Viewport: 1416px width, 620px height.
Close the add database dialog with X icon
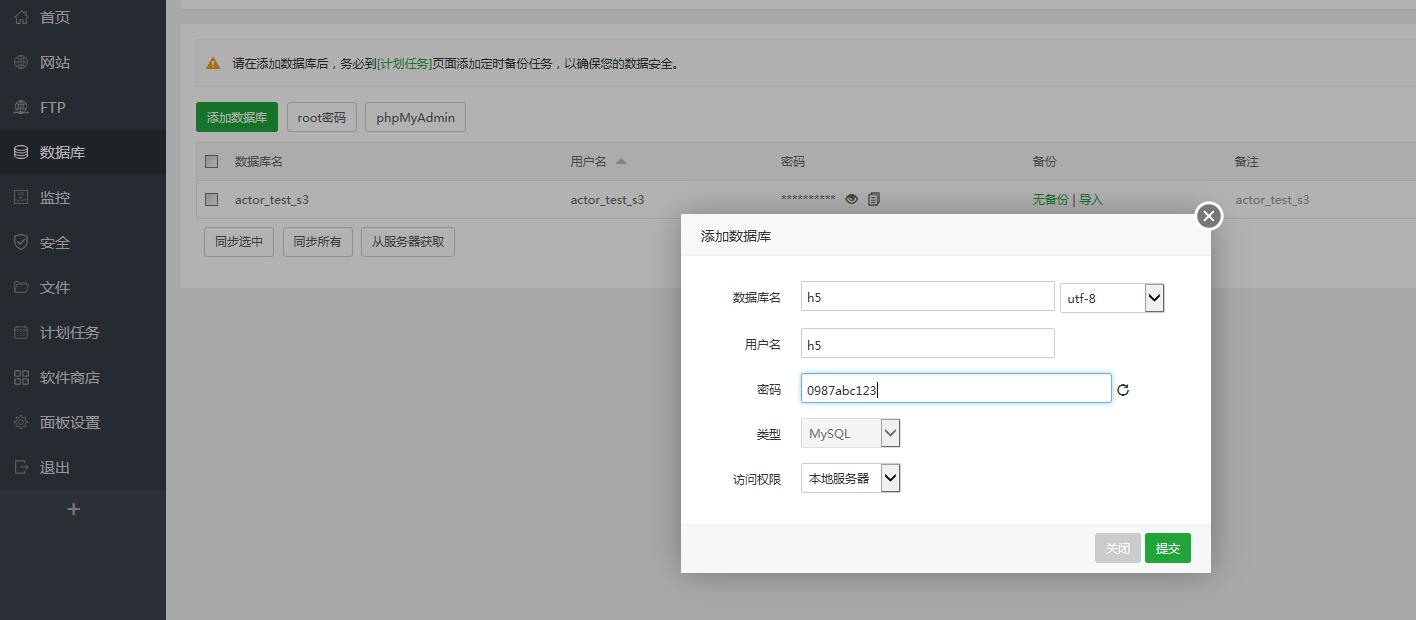tap(1208, 216)
